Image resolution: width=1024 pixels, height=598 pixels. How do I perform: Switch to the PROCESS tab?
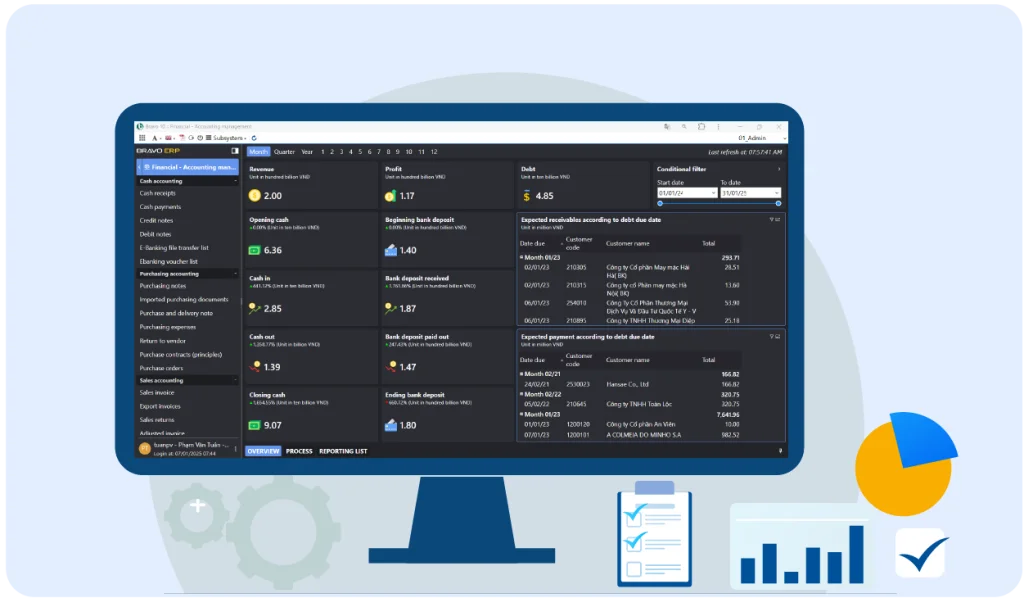pyautogui.click(x=299, y=451)
